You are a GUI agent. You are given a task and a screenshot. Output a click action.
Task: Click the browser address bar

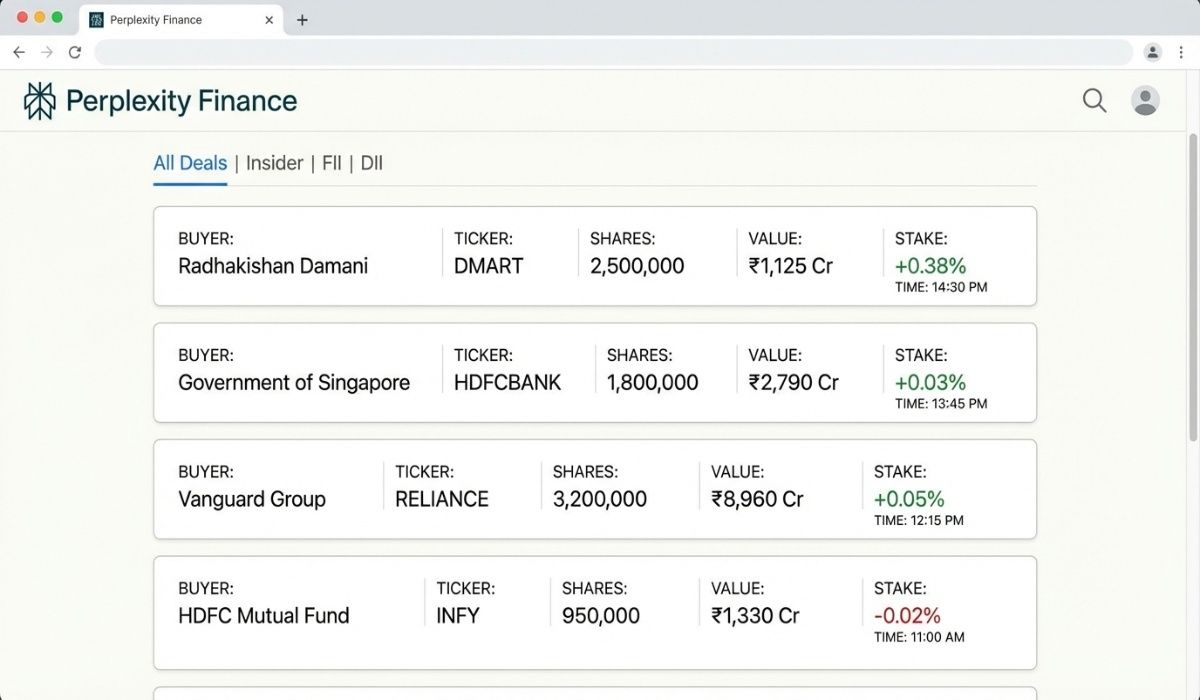(610, 52)
